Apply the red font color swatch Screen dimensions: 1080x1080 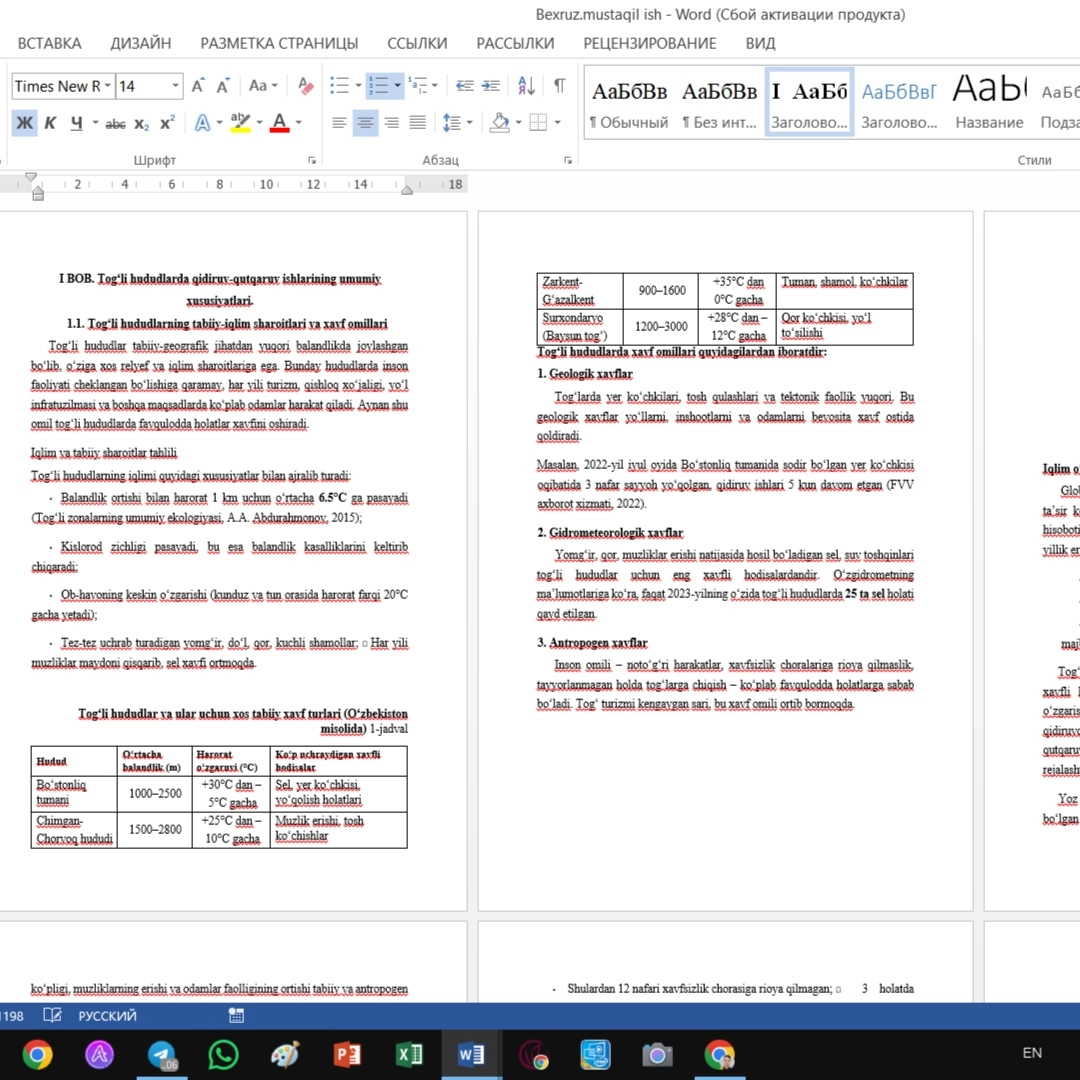[279, 123]
